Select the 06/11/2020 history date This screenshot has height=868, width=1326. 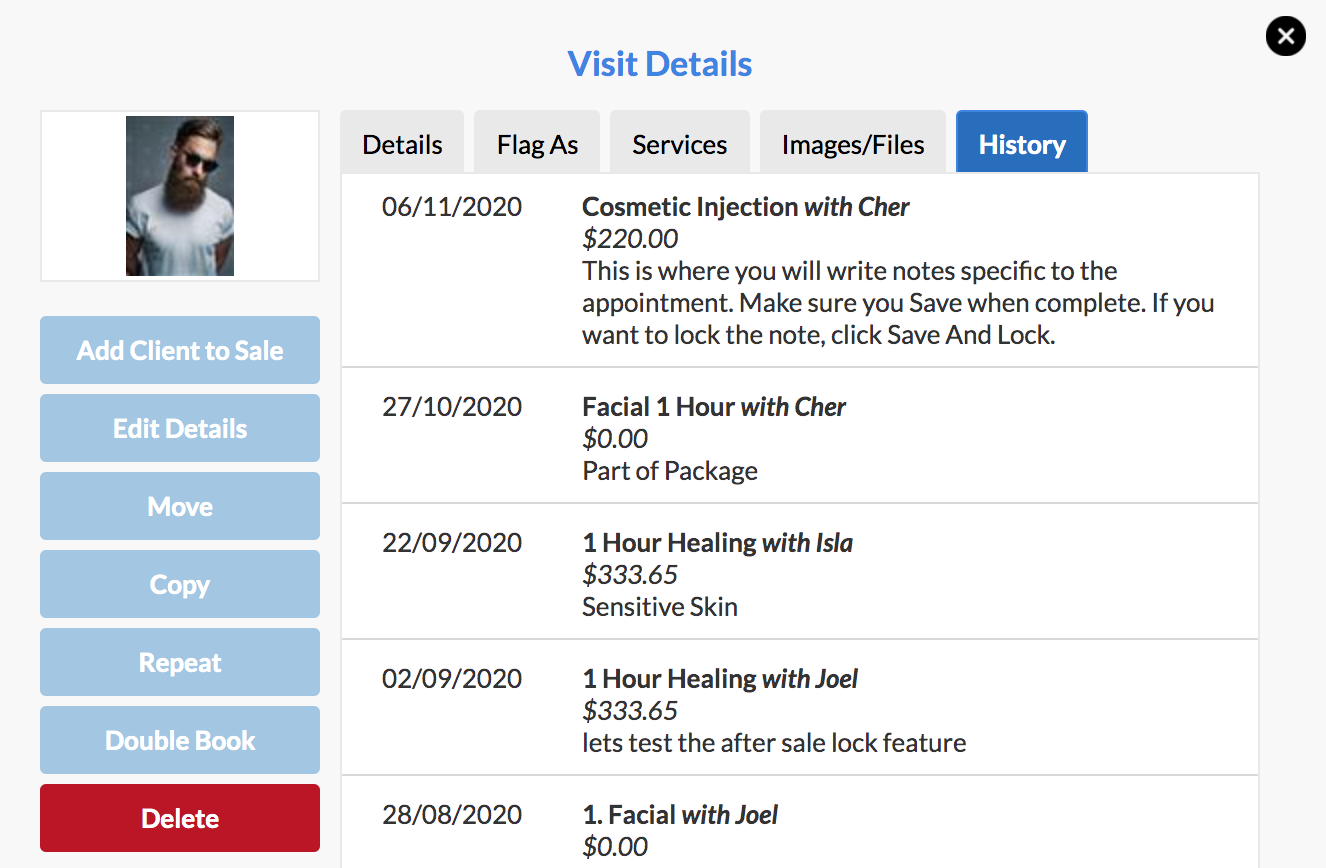coord(452,207)
